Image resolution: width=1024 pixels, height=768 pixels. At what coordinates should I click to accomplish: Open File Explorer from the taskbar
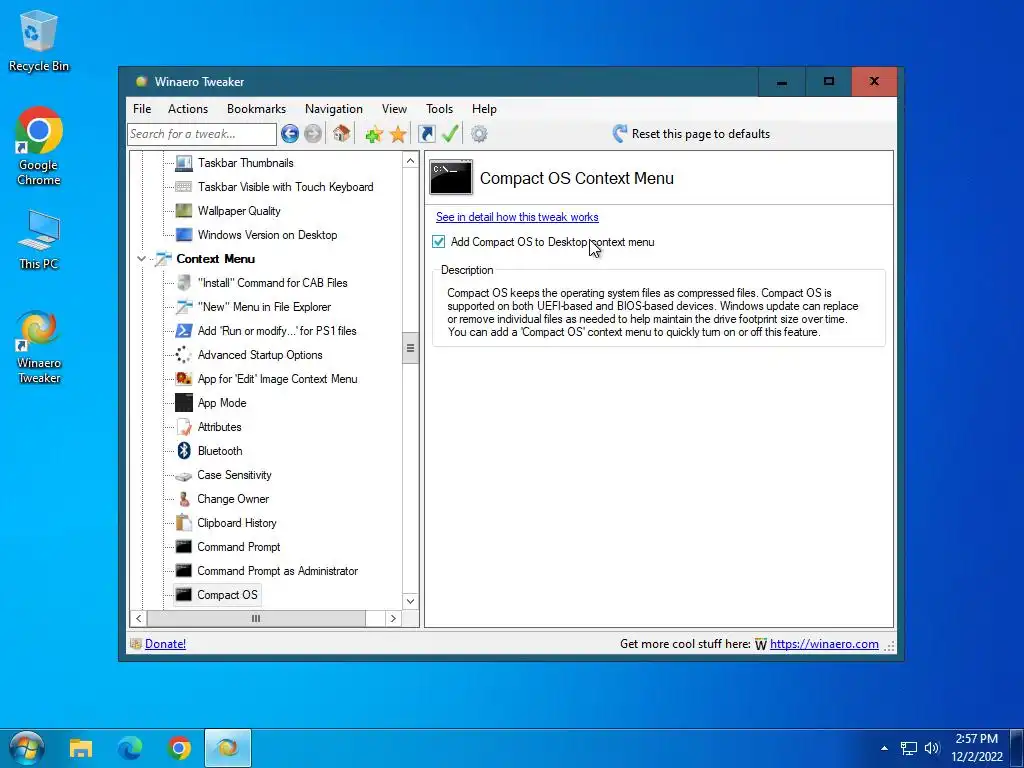click(x=81, y=748)
